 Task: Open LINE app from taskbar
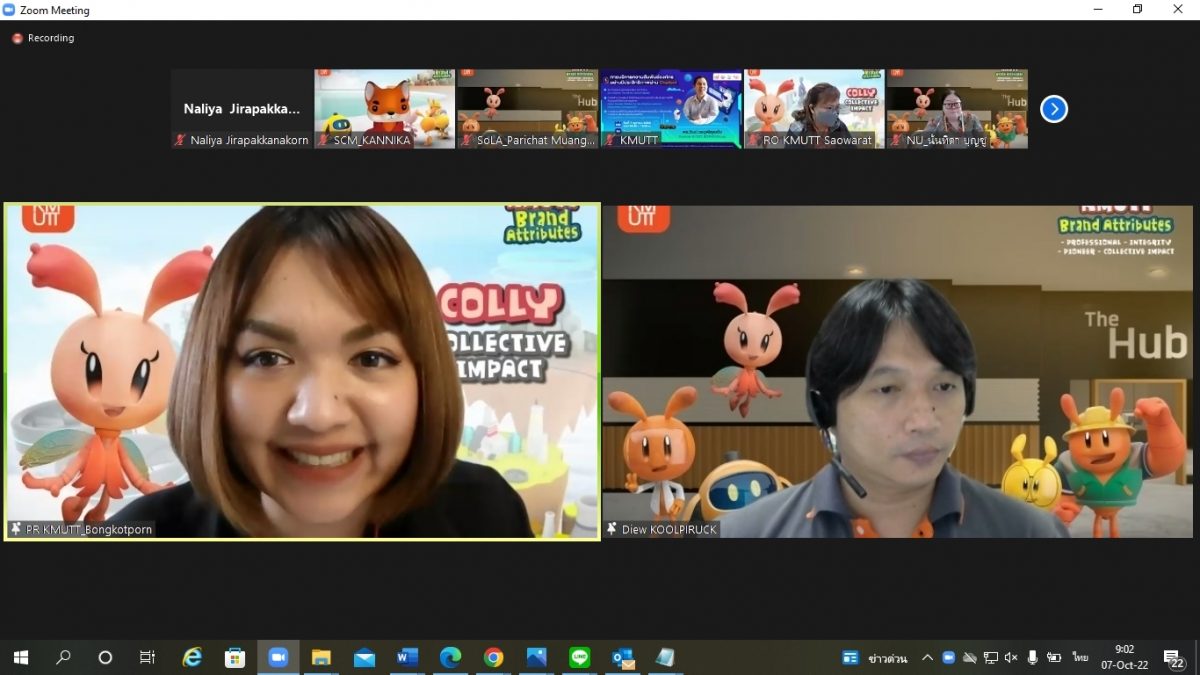[579, 657]
